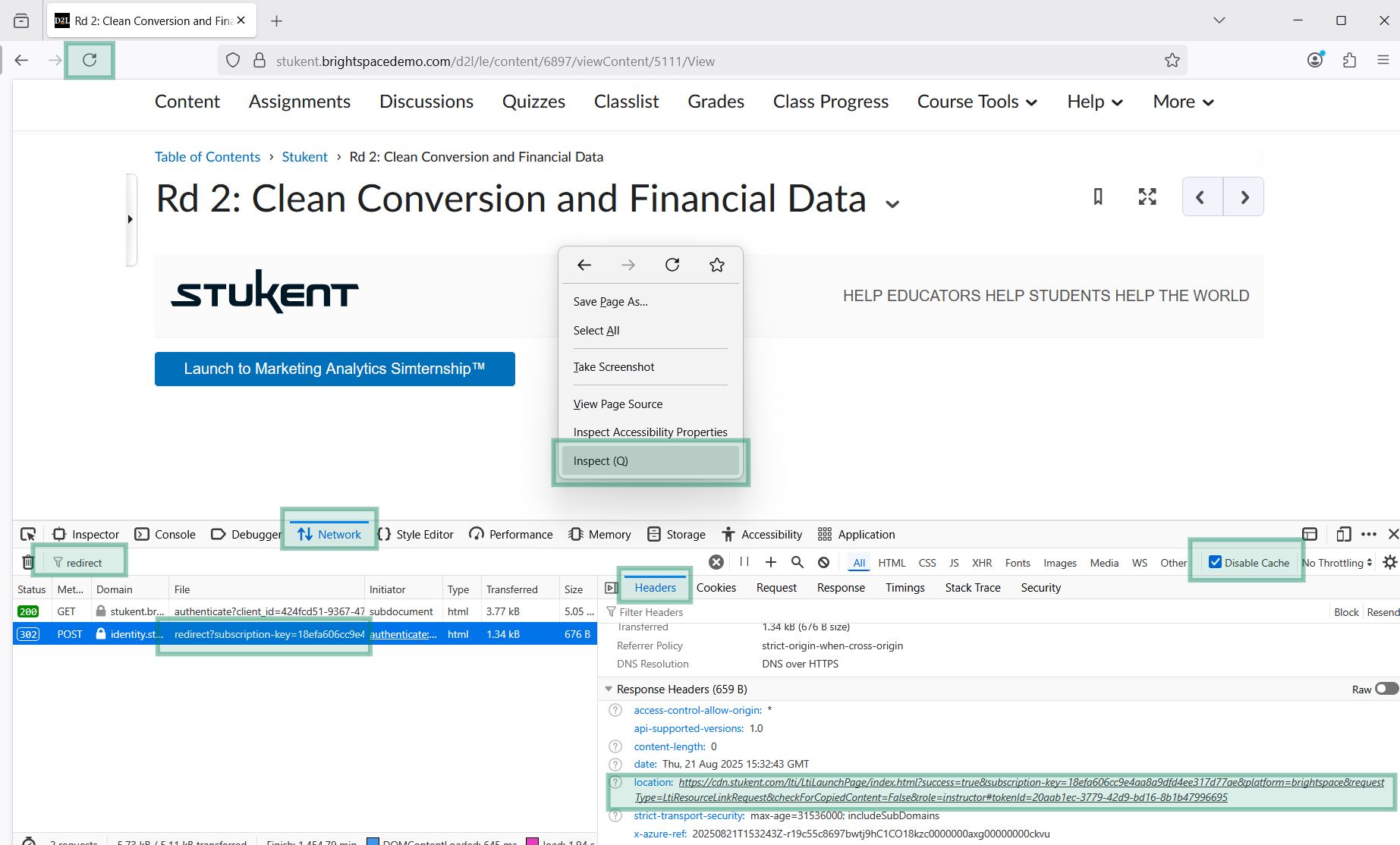Toggle fullscreen view of the content
The image size is (1400, 845).
pyautogui.click(x=1147, y=197)
